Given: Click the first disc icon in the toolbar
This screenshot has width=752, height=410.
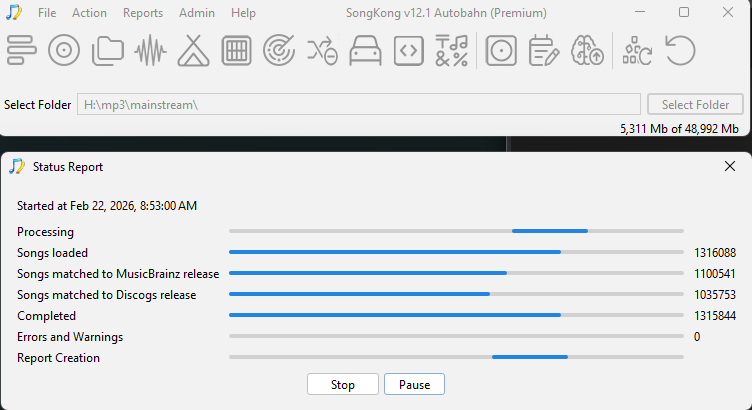Looking at the screenshot, I should tap(64, 50).
